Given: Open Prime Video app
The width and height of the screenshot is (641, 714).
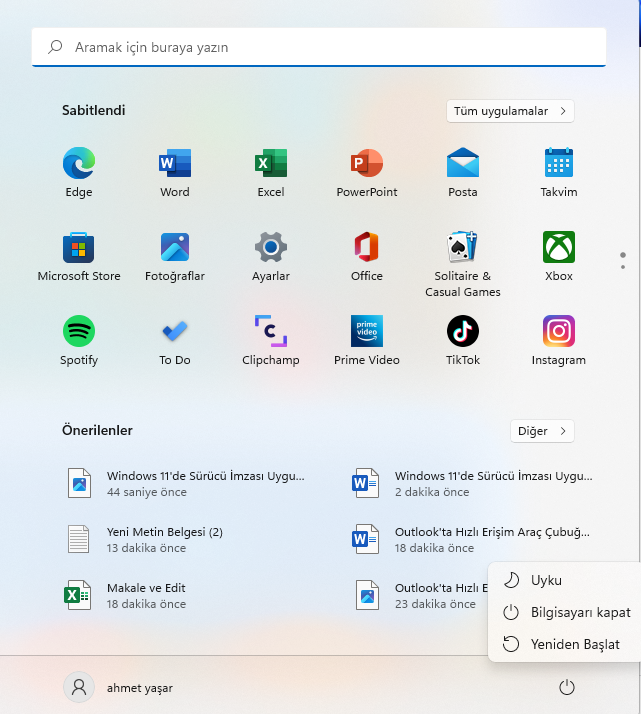Looking at the screenshot, I should 367,340.
